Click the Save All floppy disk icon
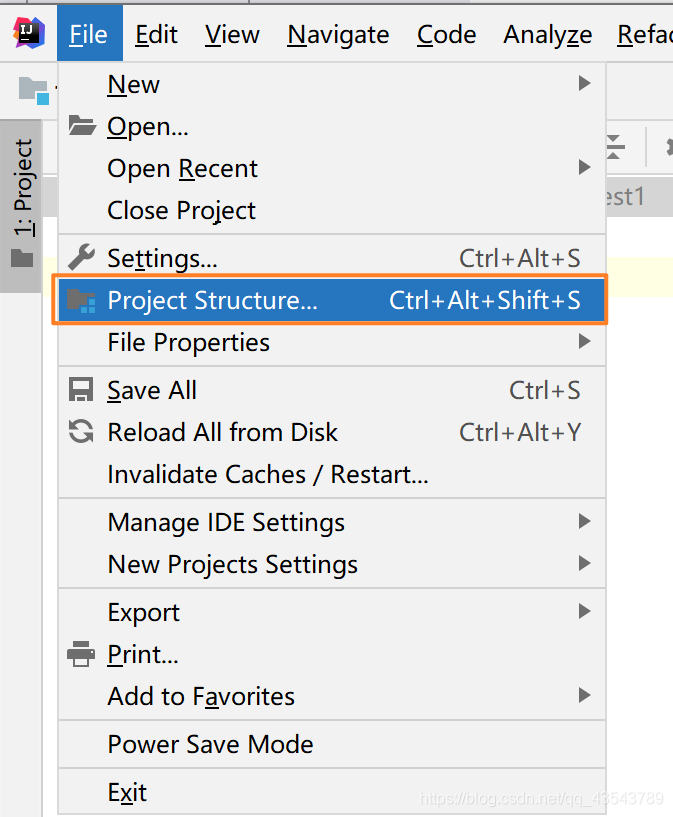Viewport: 673px width, 817px height. [81, 390]
